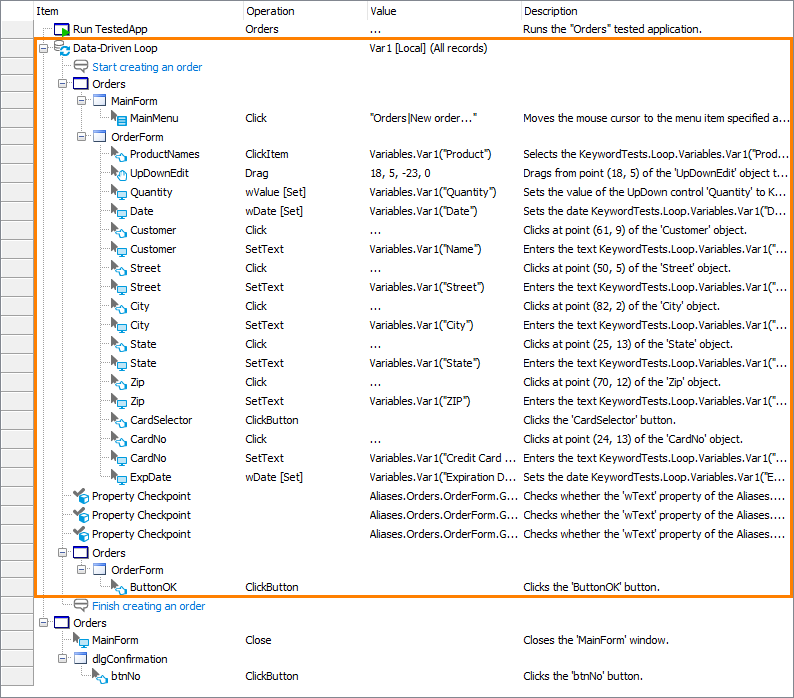This screenshot has height=698, width=794.
Task: Click the Var1 [Local] (All records) value
Action: [428, 48]
